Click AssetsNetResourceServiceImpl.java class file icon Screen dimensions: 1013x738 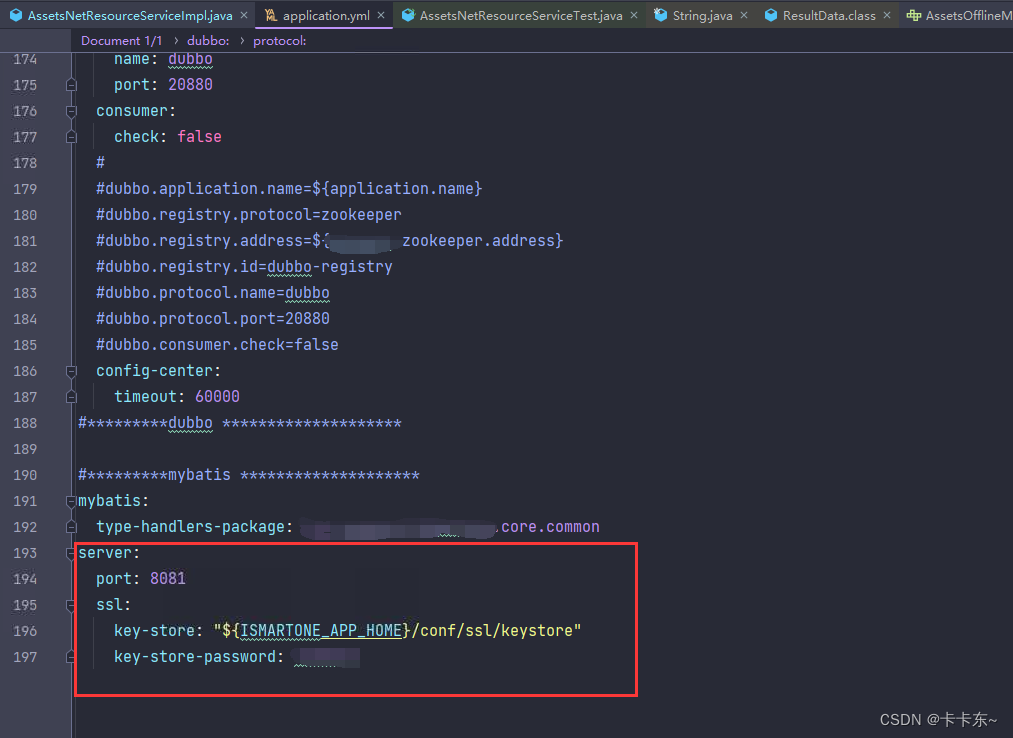click(x=16, y=16)
